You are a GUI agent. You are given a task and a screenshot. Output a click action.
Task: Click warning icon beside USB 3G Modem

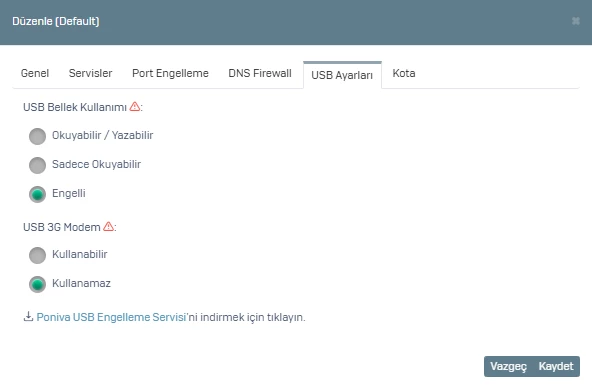point(108,226)
